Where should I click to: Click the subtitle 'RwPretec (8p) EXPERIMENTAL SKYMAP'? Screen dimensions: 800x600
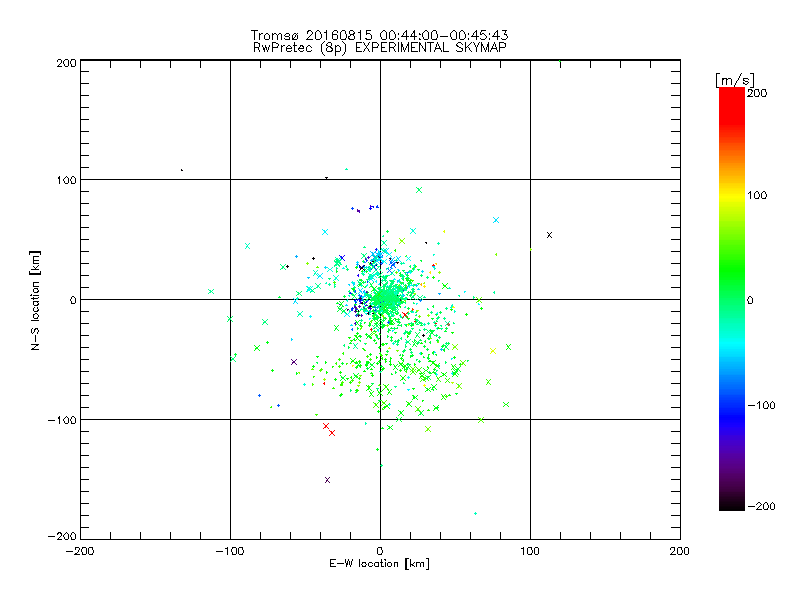380,48
